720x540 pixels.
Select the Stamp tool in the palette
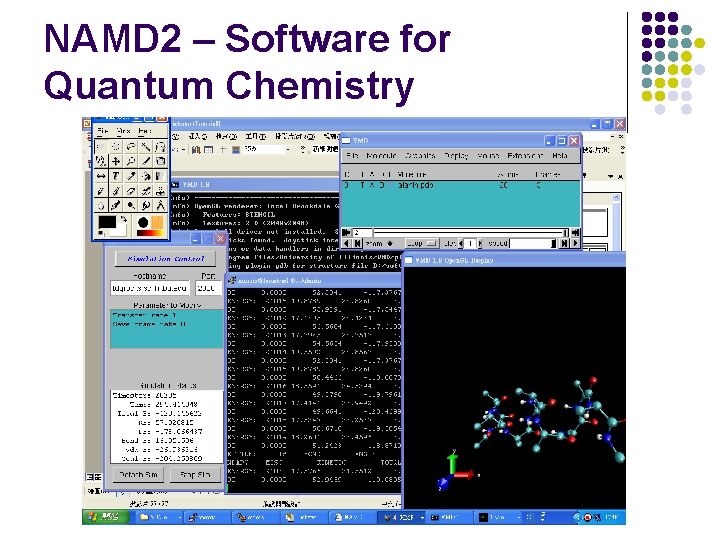pyautogui.click(x=160, y=191)
